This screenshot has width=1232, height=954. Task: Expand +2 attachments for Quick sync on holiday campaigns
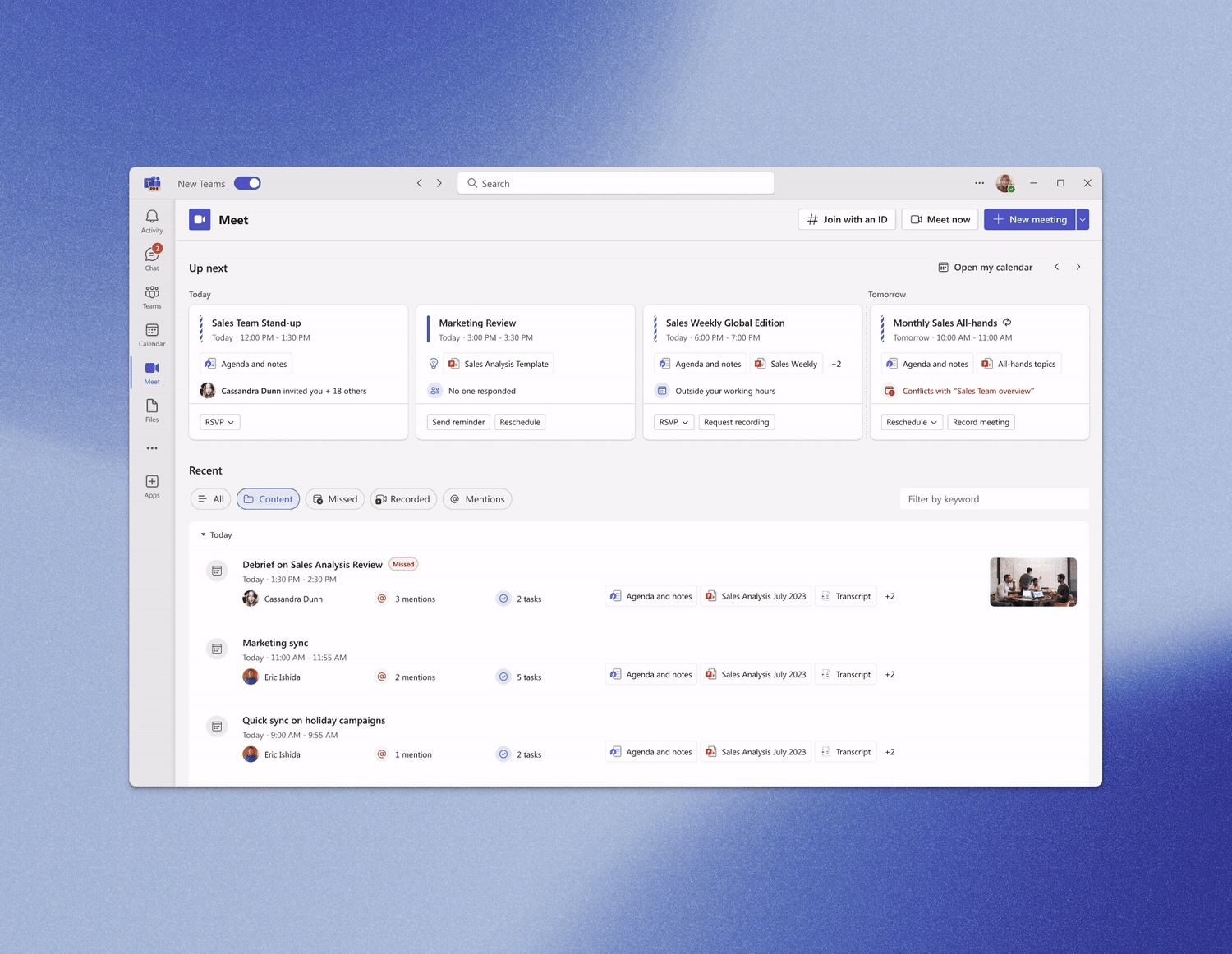[x=890, y=752]
